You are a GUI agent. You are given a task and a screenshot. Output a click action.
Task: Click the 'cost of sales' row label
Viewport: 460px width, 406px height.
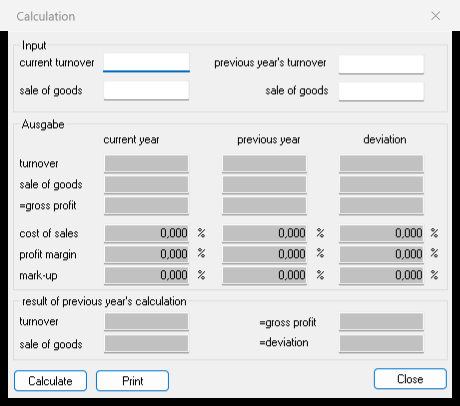click(x=49, y=233)
